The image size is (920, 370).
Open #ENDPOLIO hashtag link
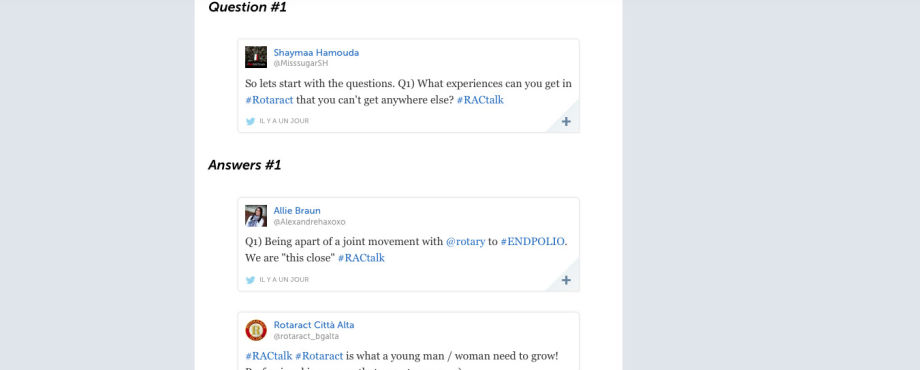coord(533,242)
